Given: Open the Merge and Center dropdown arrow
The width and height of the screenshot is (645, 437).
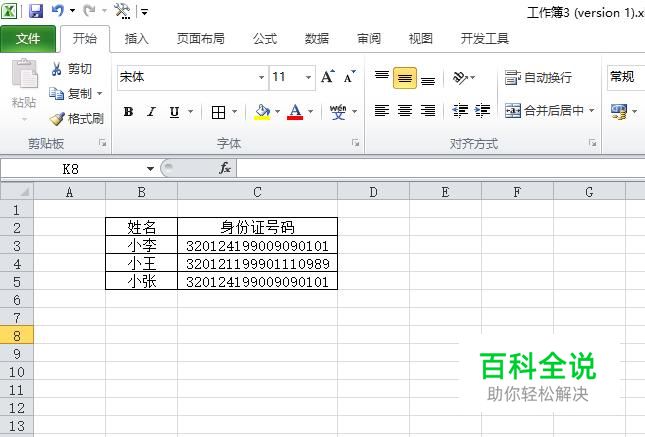Looking at the screenshot, I should tap(592, 110).
